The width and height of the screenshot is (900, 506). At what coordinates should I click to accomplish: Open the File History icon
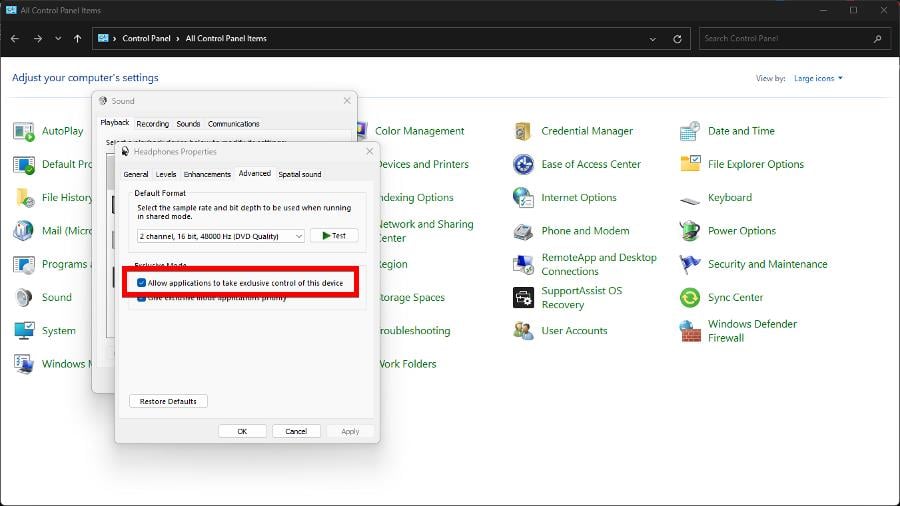[x=24, y=198]
